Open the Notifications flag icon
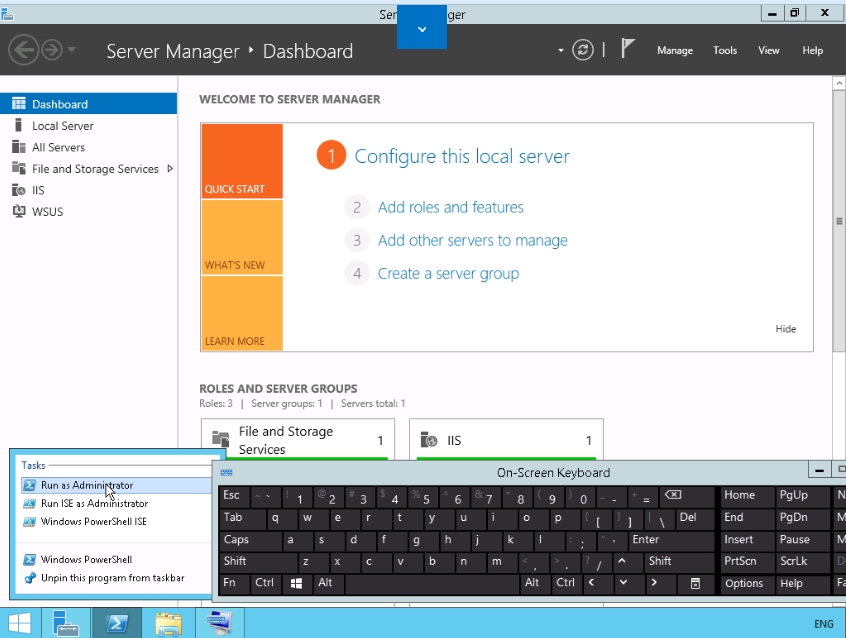The image size is (846, 638). [628, 49]
